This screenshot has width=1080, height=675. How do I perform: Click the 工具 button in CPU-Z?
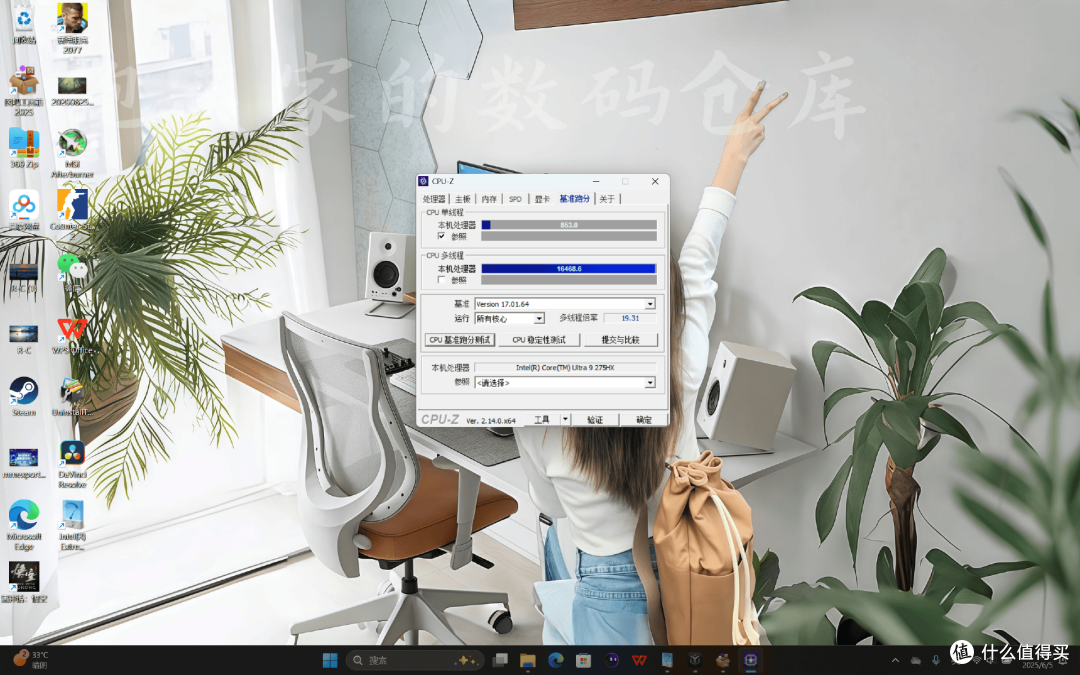[x=542, y=419]
